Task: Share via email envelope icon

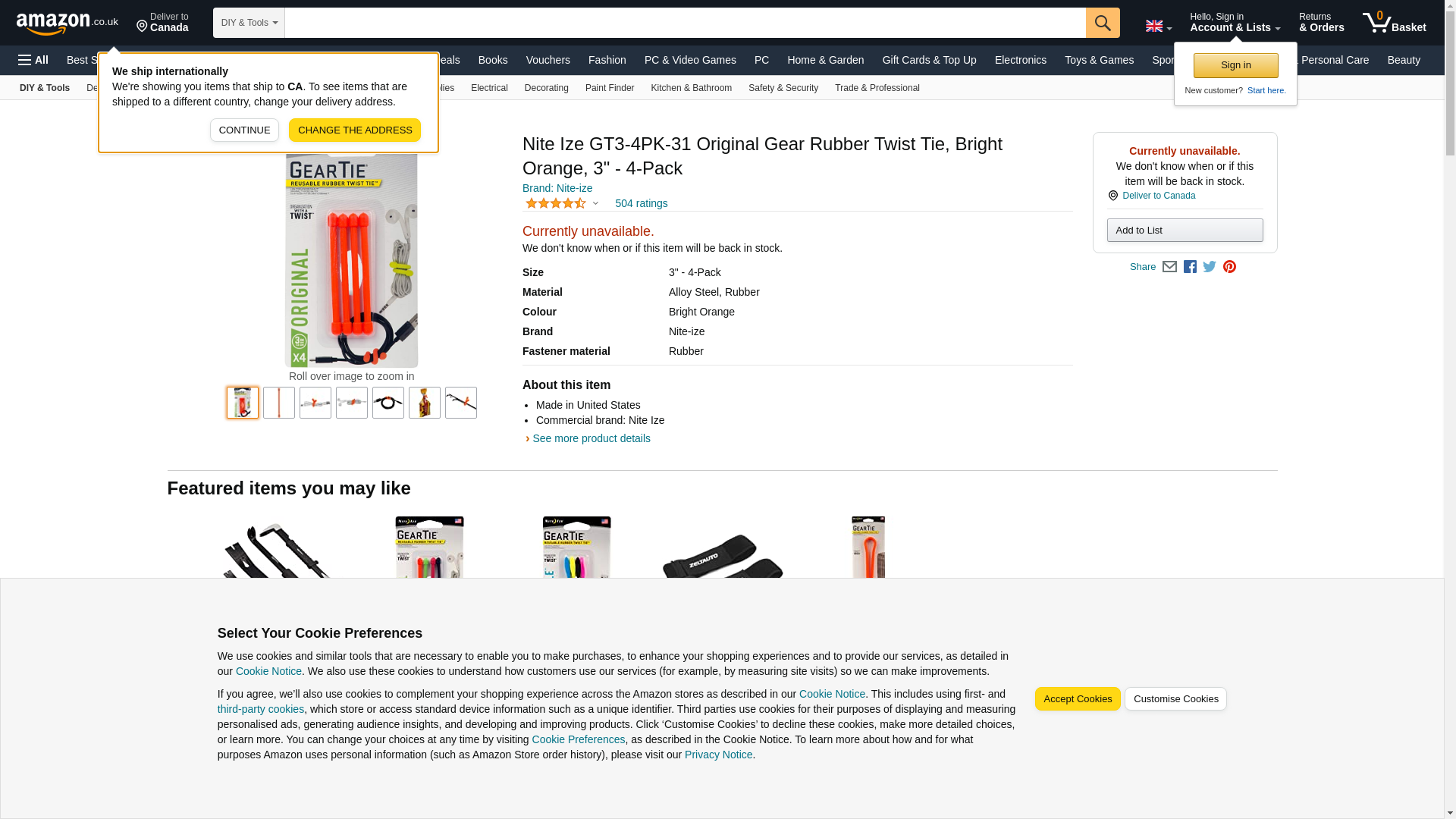Action: pos(1169,267)
